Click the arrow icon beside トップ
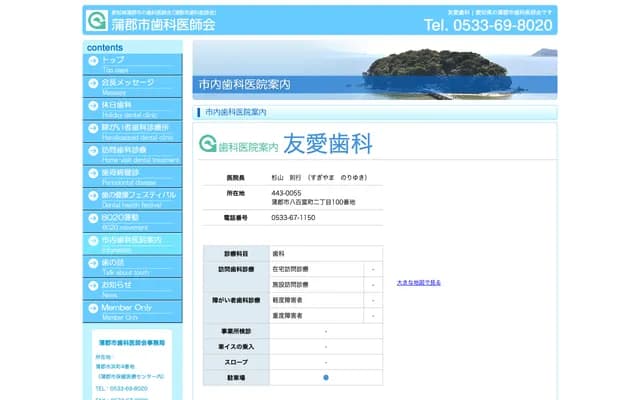This screenshot has height=400, width=640. click(x=92, y=61)
